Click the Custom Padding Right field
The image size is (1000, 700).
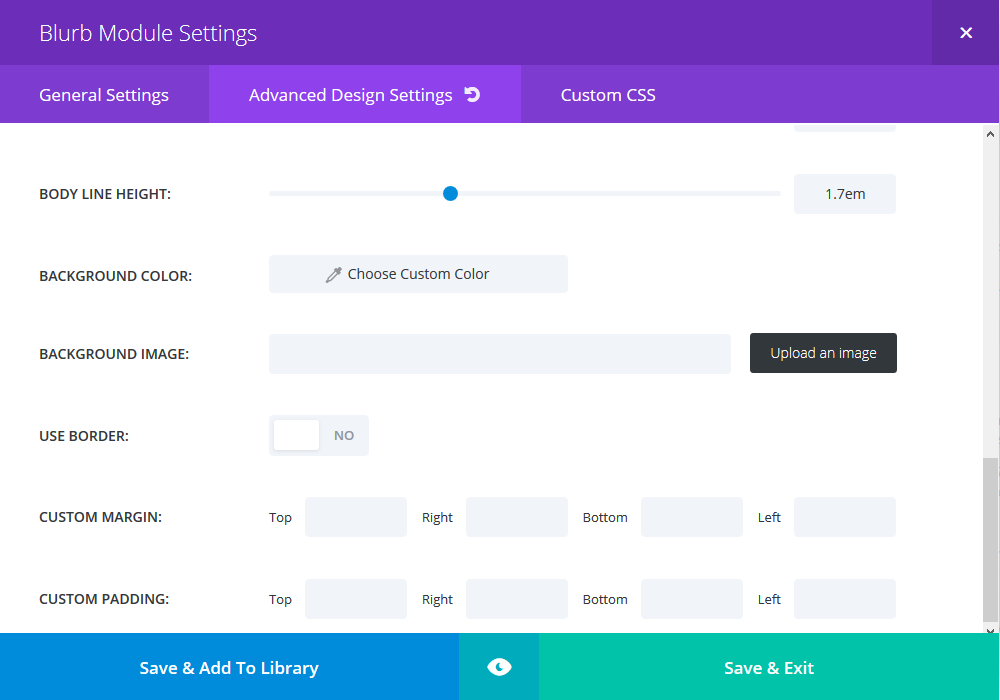coord(517,599)
